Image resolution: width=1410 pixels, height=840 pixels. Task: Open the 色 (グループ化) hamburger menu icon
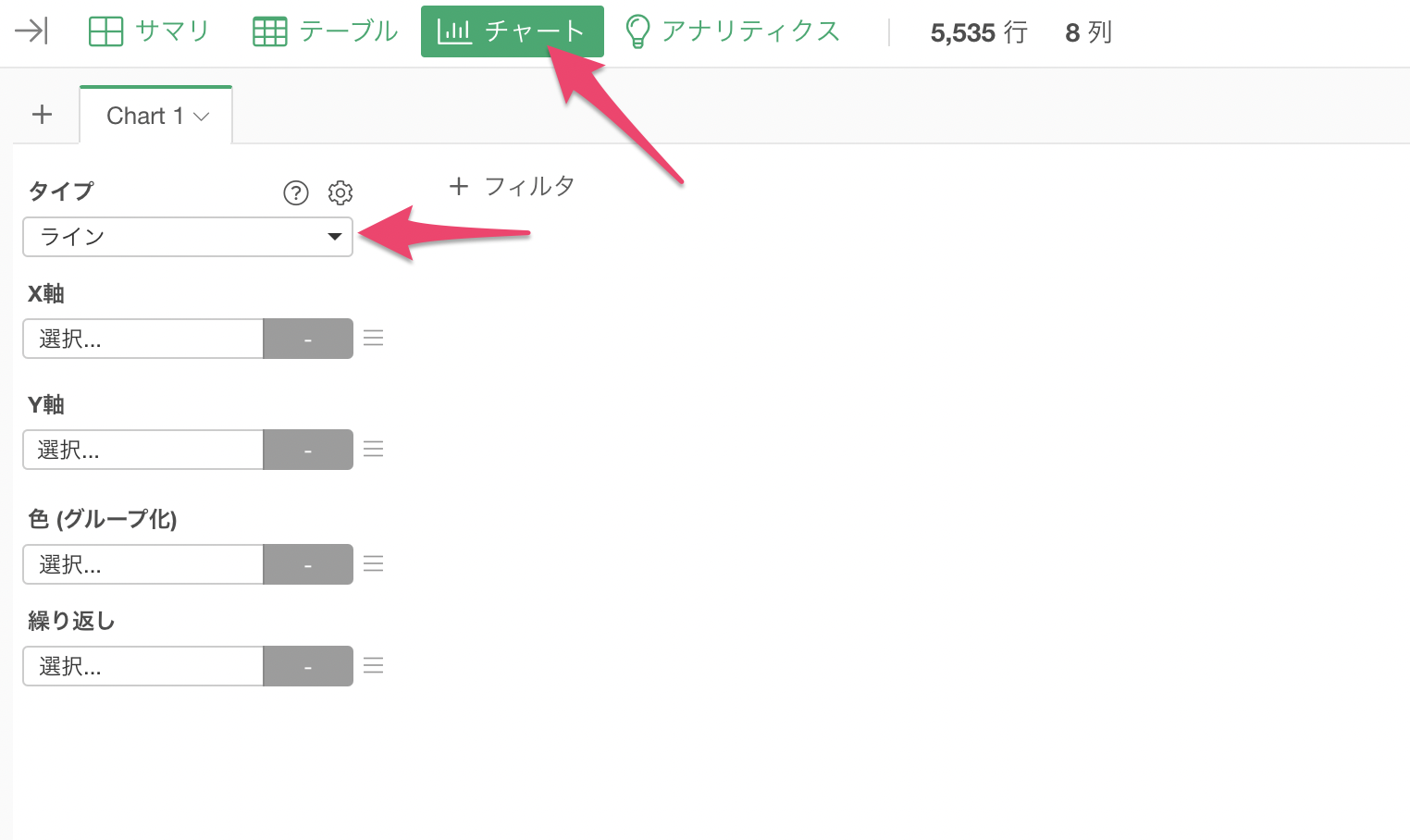coord(374,564)
